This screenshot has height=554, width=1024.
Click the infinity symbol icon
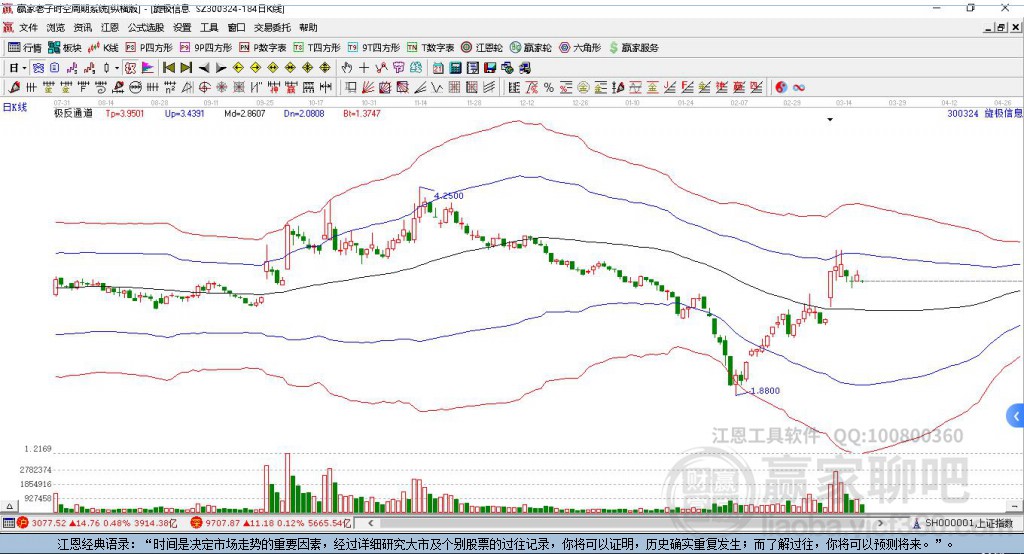pos(799,88)
